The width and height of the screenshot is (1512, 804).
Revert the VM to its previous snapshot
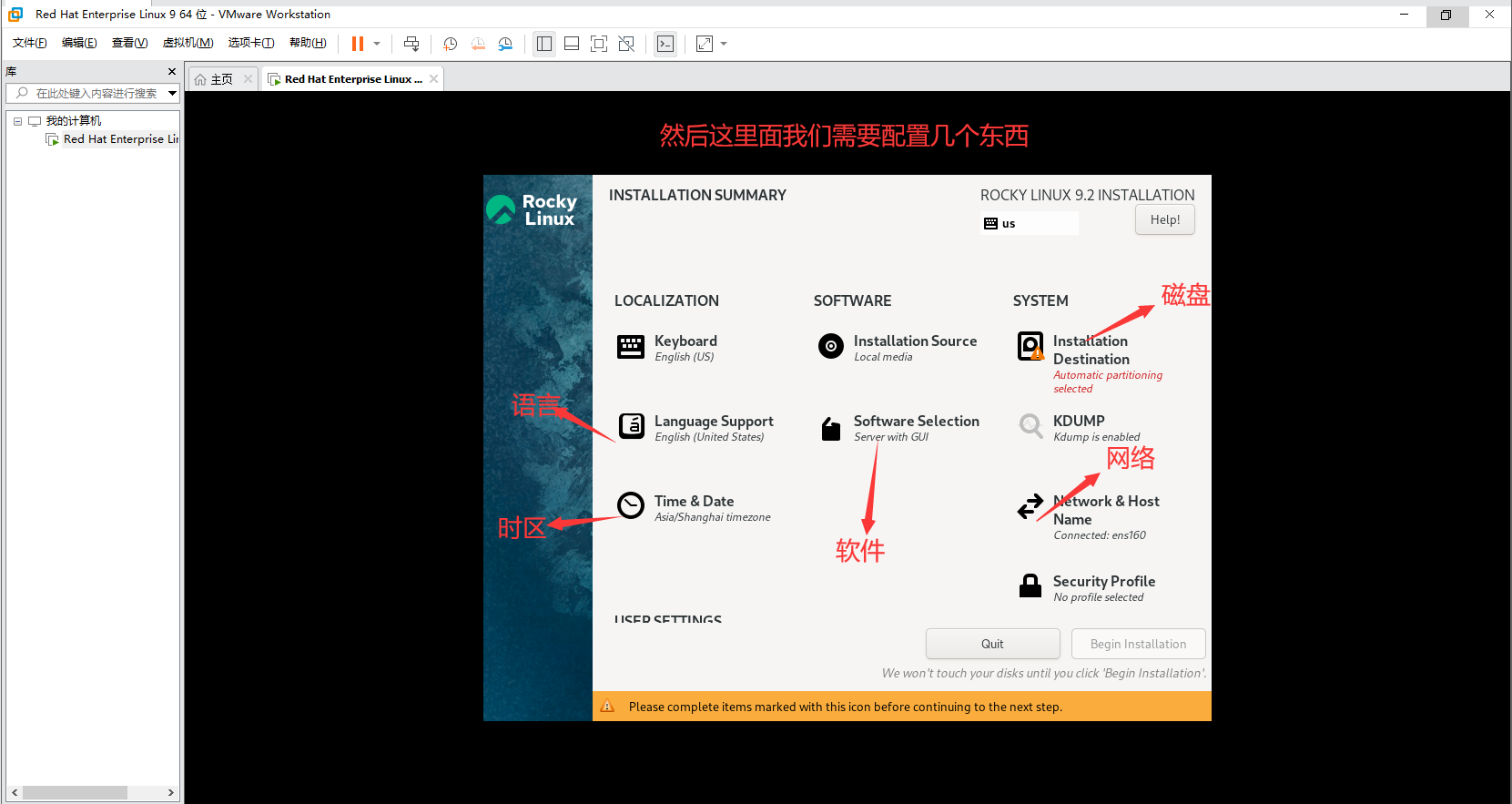pos(478,44)
